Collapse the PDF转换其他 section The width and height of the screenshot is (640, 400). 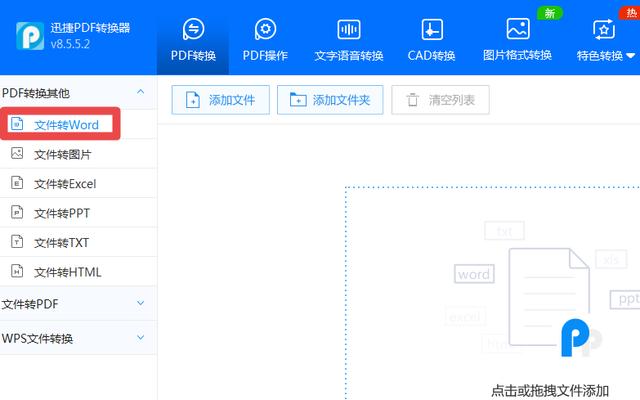tap(140, 92)
